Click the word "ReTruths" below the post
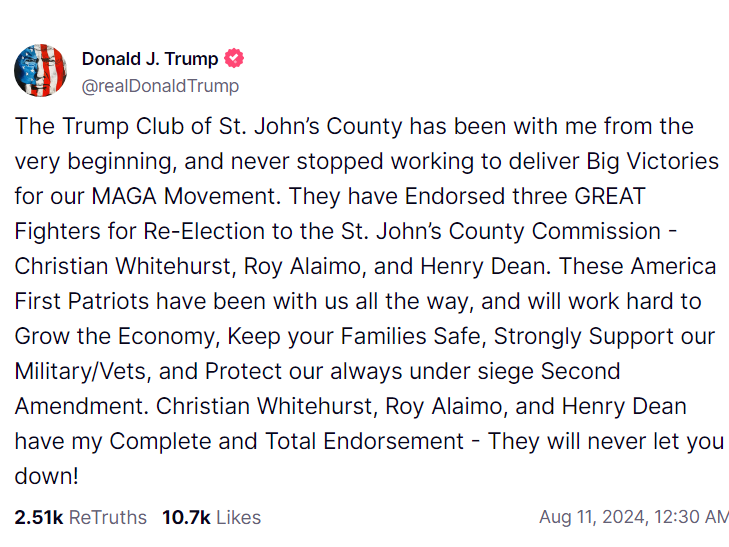Image resolution: width=729 pixels, height=547 pixels. click(108, 517)
